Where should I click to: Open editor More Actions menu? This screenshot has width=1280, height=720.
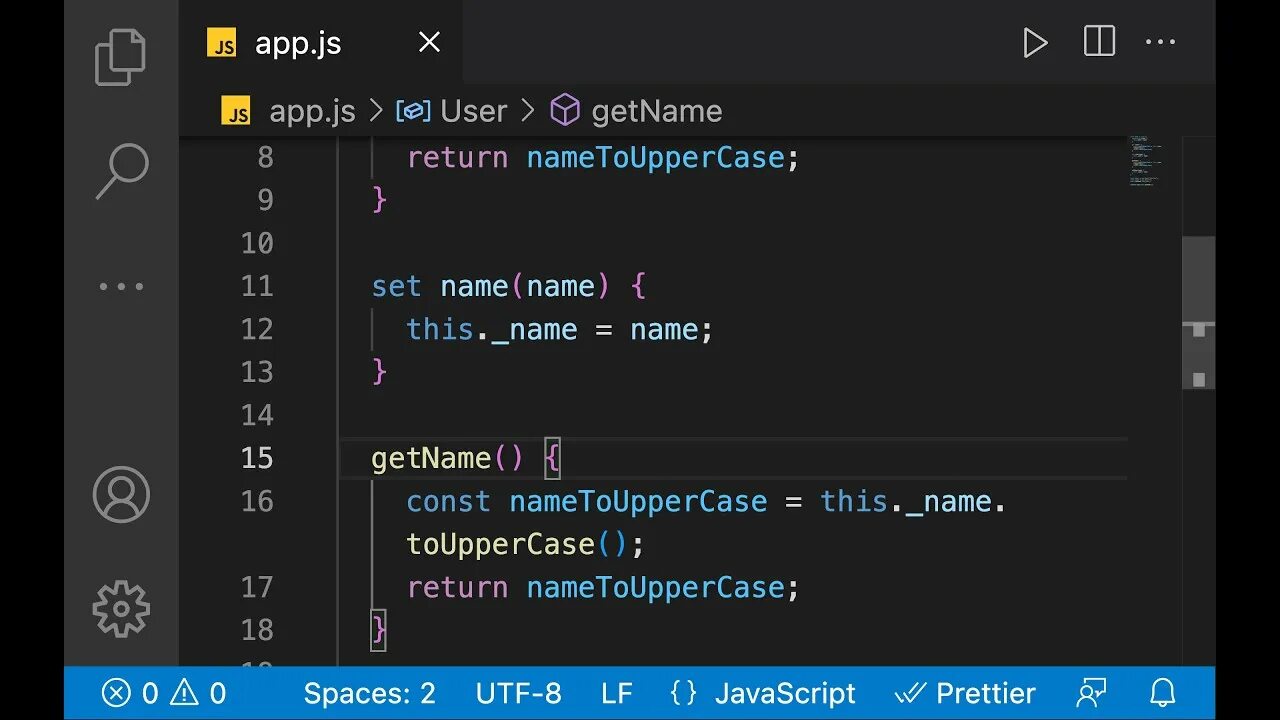[1160, 43]
